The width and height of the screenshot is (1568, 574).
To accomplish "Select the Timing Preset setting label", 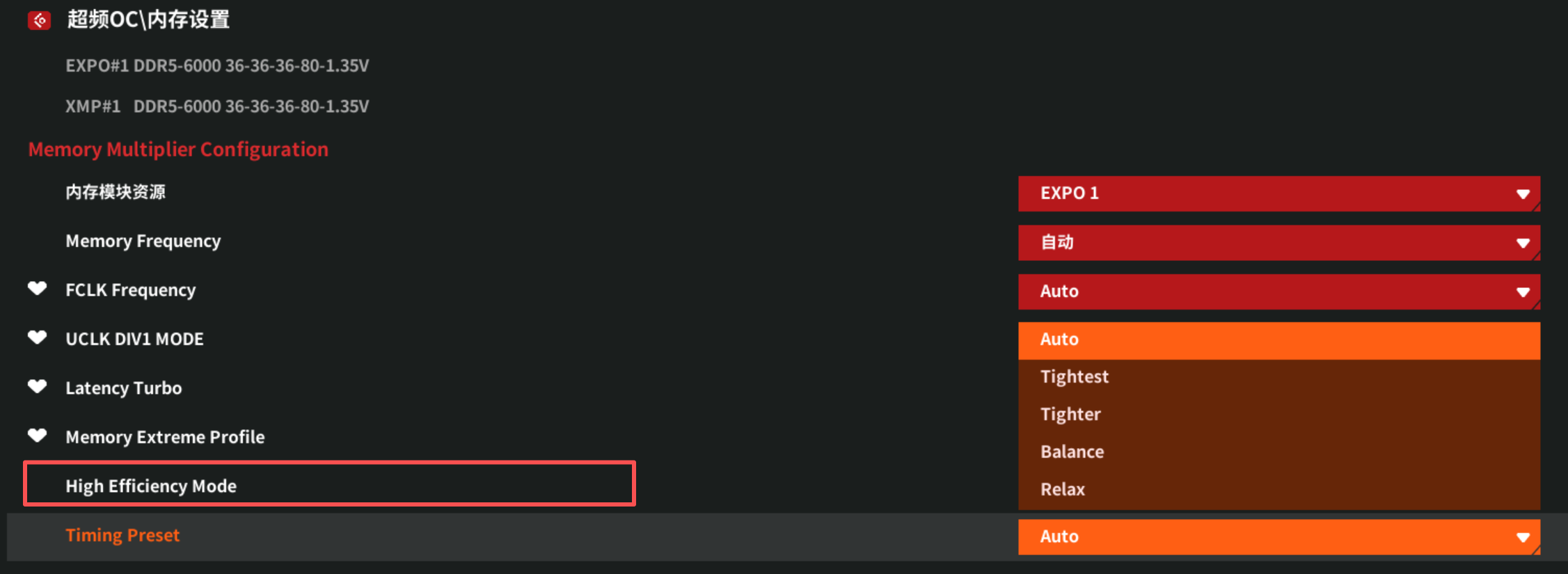I will pos(122,535).
